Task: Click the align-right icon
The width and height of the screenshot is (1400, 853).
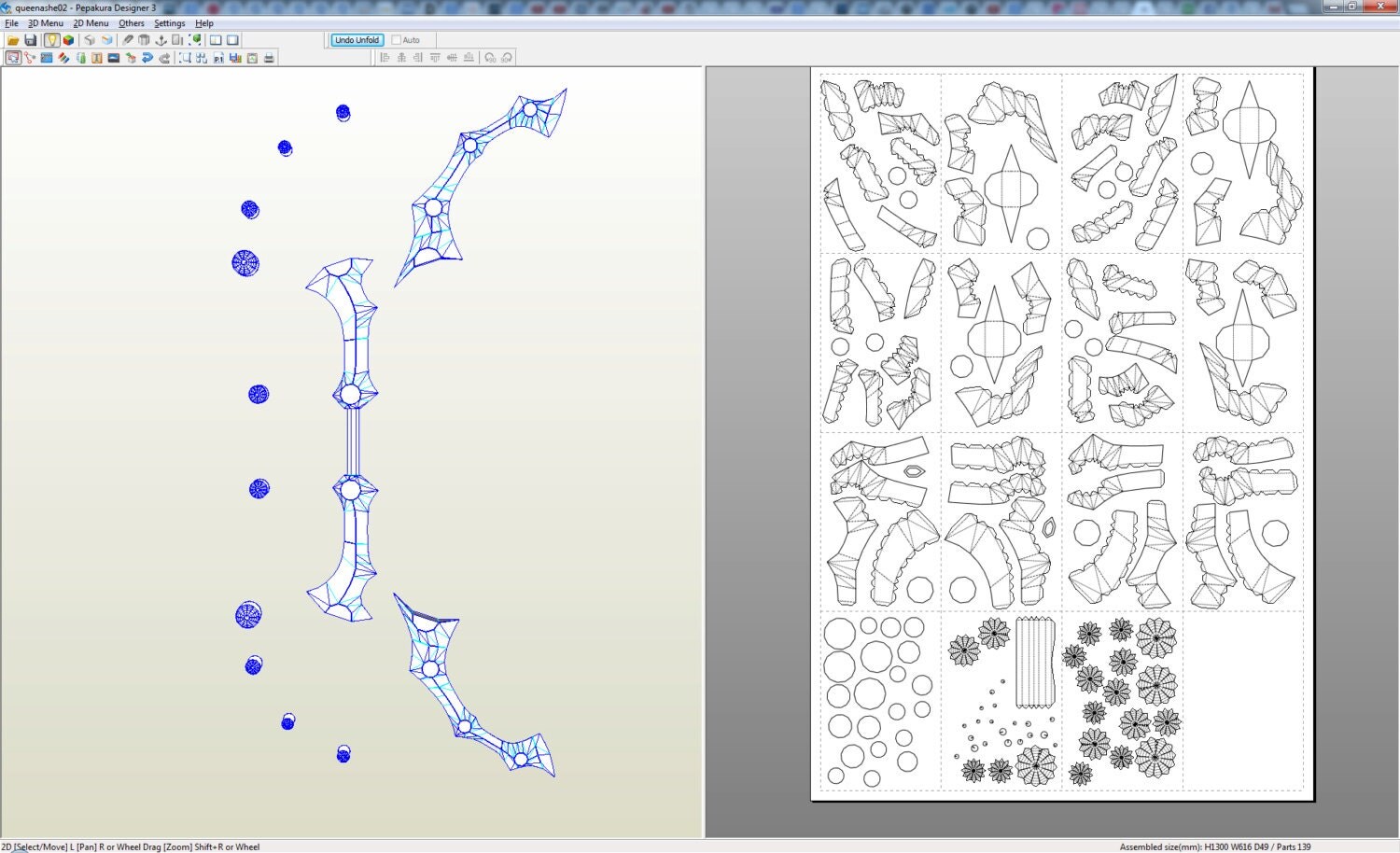Action: coord(418,58)
